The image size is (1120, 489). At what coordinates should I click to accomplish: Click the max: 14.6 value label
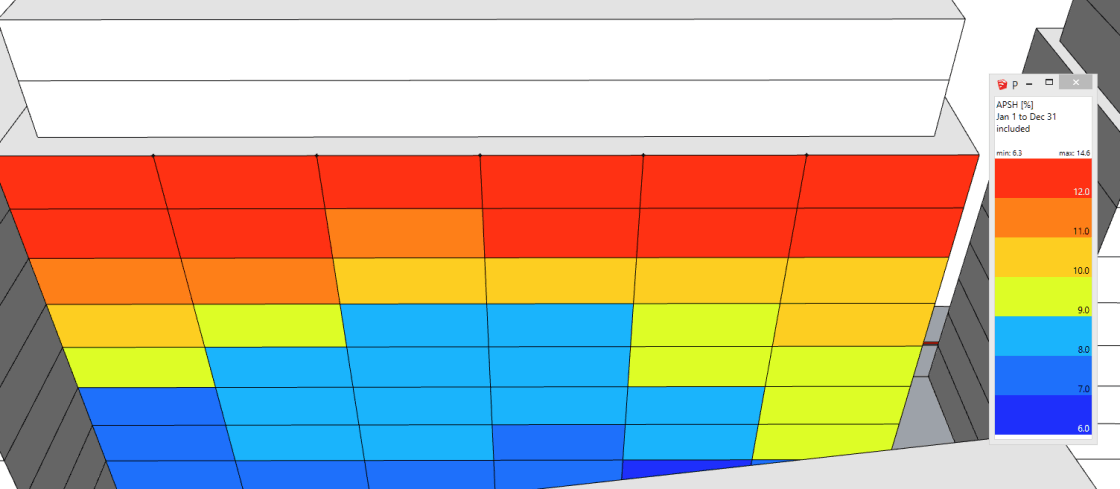1075,153
